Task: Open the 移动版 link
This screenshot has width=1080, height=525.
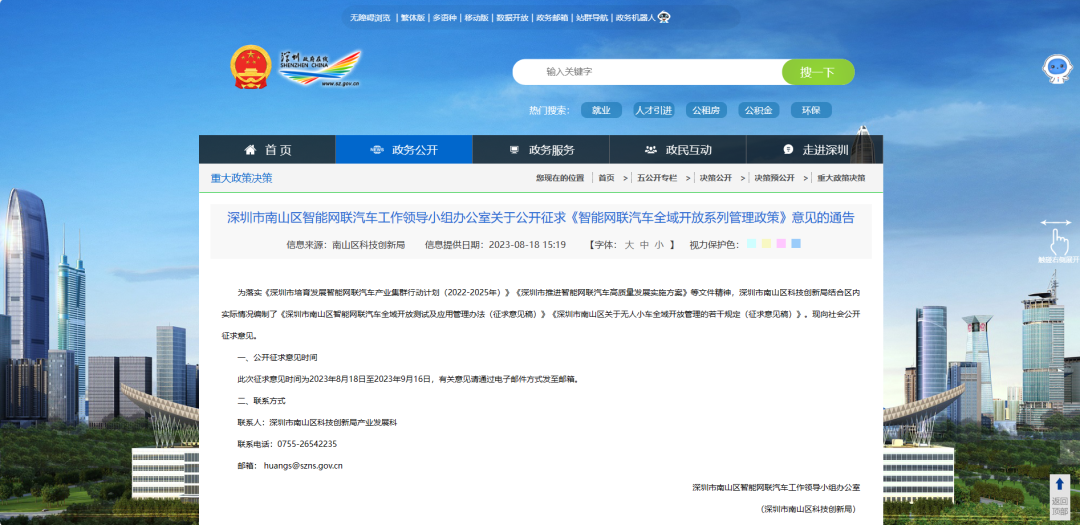Action: click(477, 18)
